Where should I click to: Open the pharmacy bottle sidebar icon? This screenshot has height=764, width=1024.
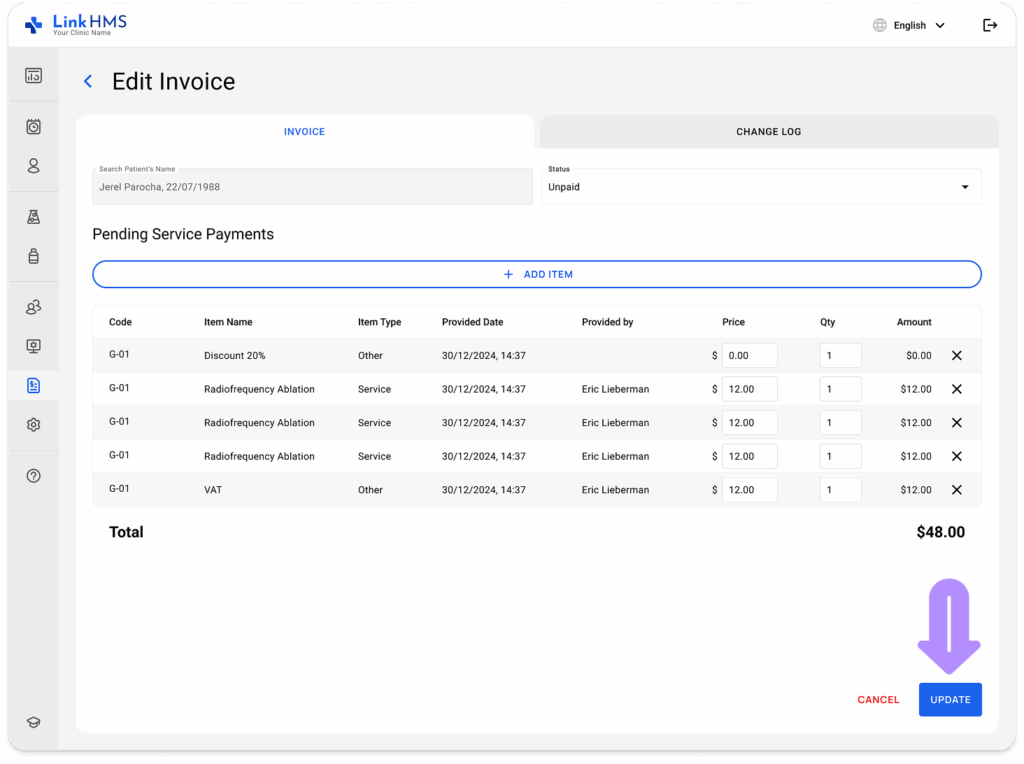(33, 256)
